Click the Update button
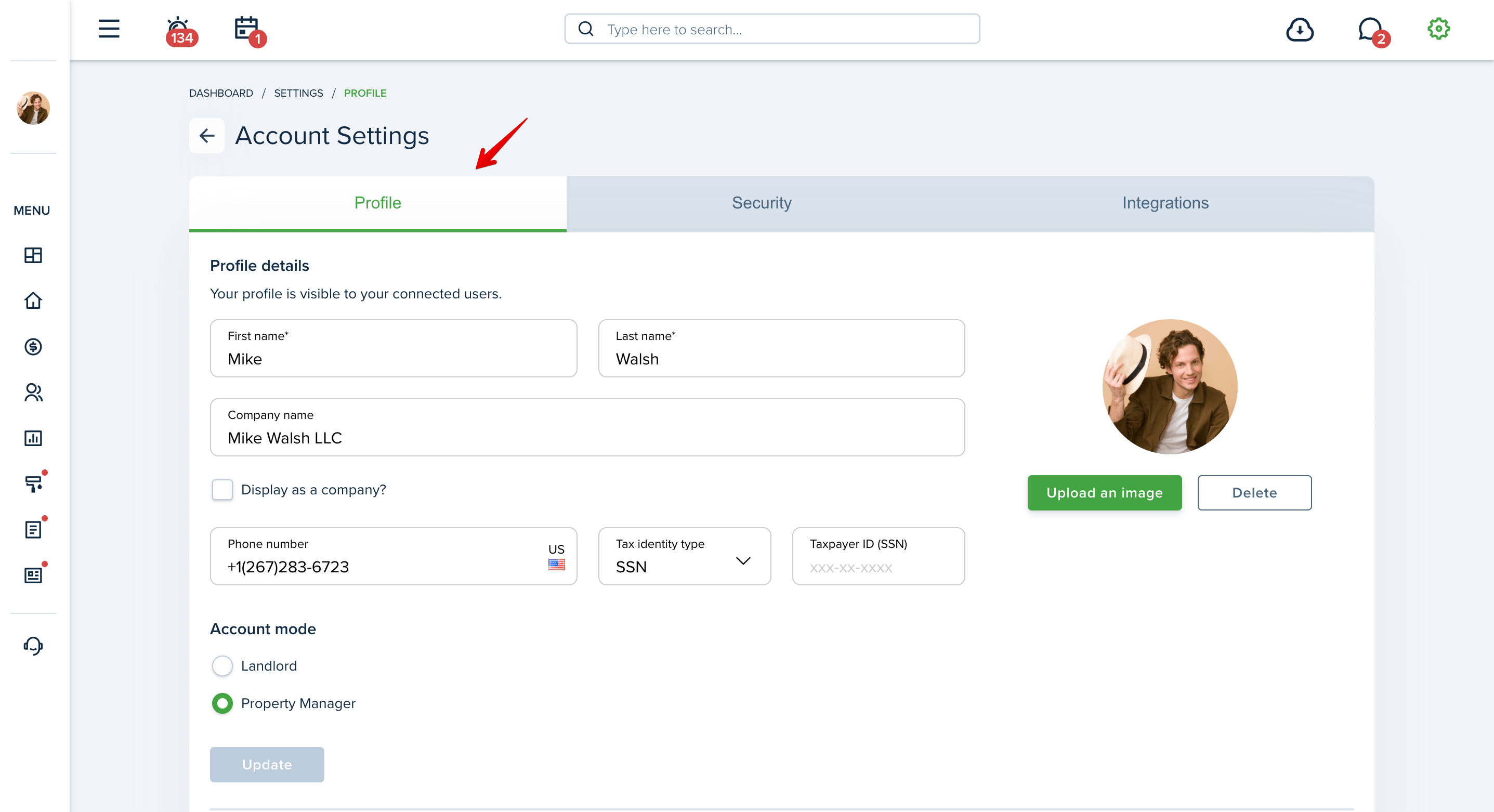 [x=267, y=765]
